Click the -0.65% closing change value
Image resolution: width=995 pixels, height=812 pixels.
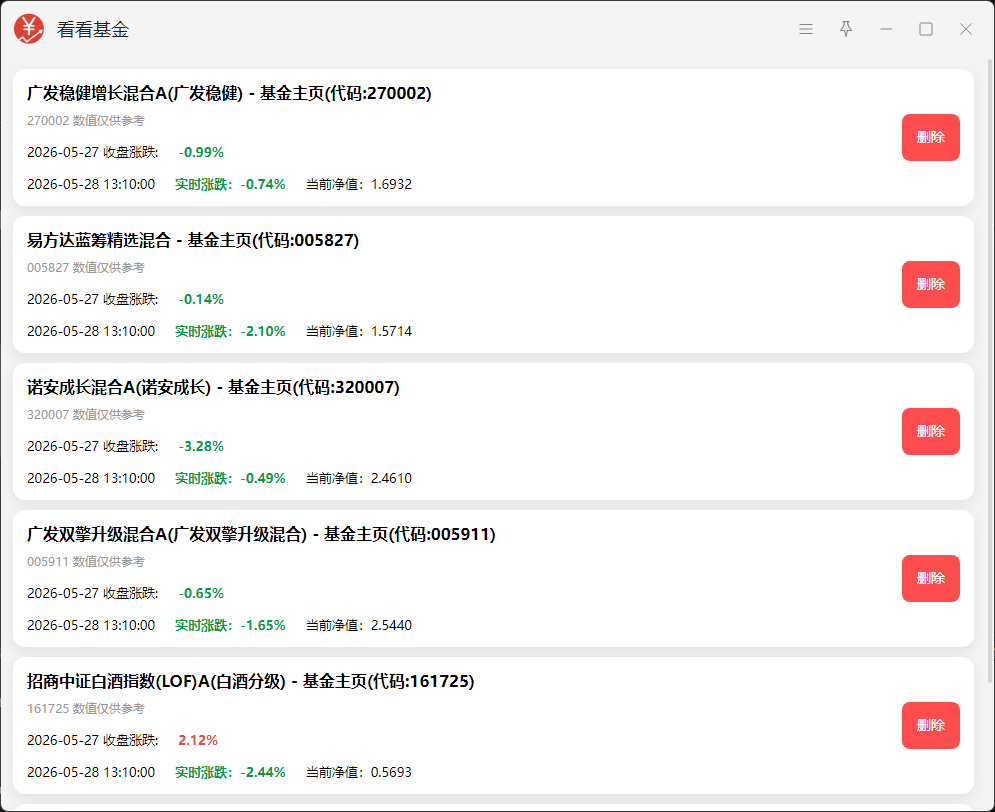click(x=201, y=594)
